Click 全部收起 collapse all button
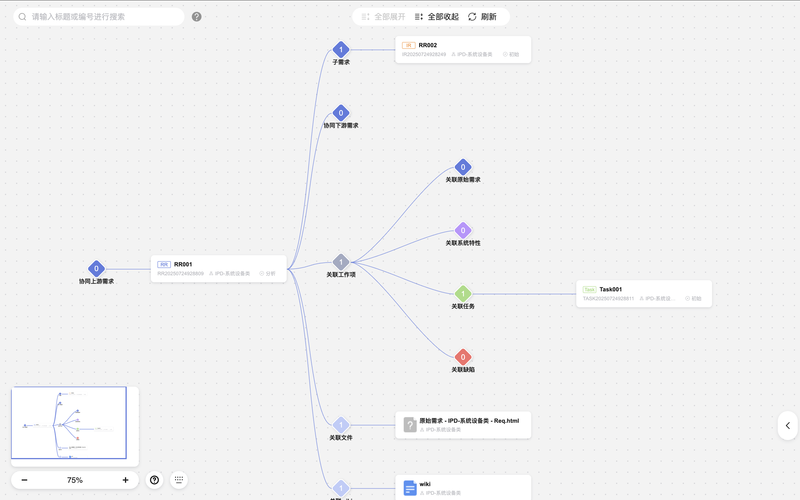 pyautogui.click(x=437, y=17)
